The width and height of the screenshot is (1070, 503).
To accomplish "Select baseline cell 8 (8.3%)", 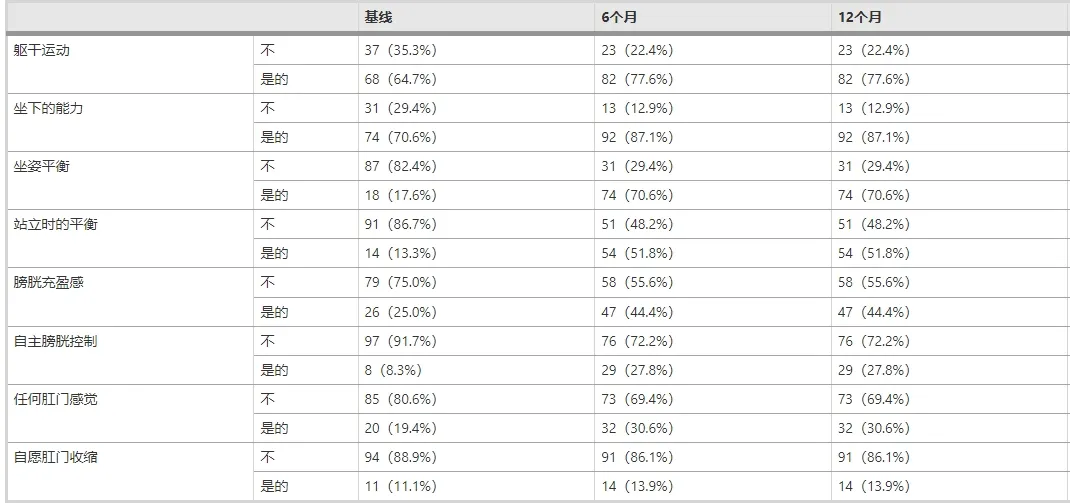I will click(x=393, y=370).
